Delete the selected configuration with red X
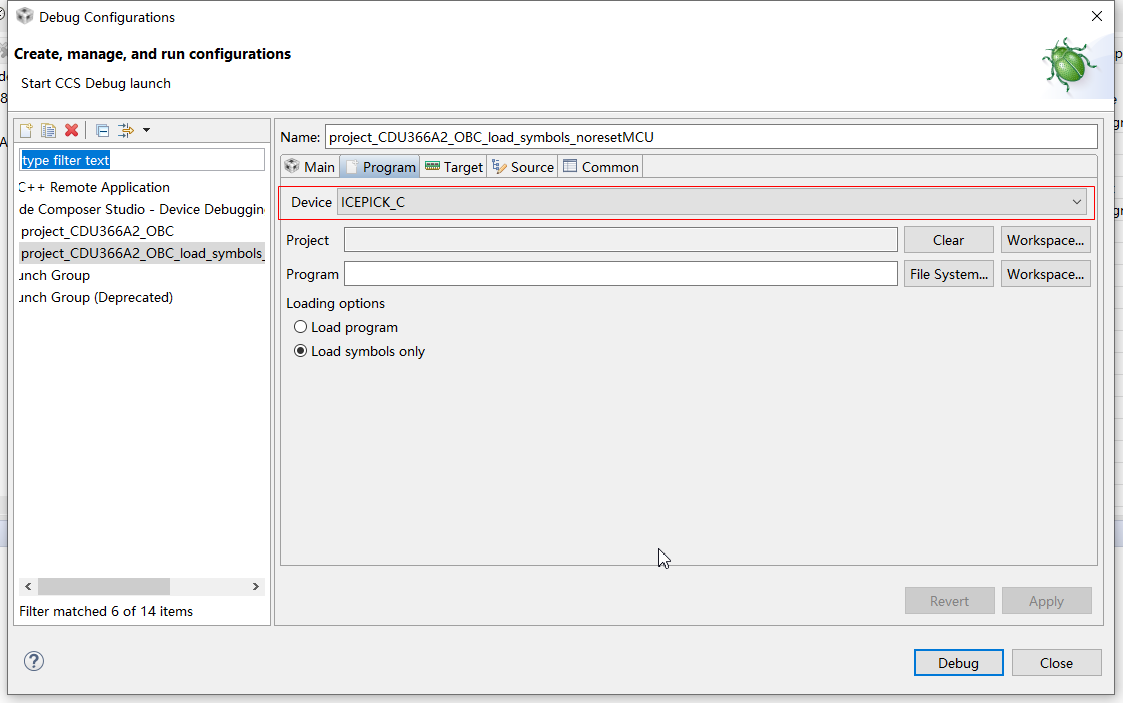1123x703 pixels. pyautogui.click(x=71, y=130)
